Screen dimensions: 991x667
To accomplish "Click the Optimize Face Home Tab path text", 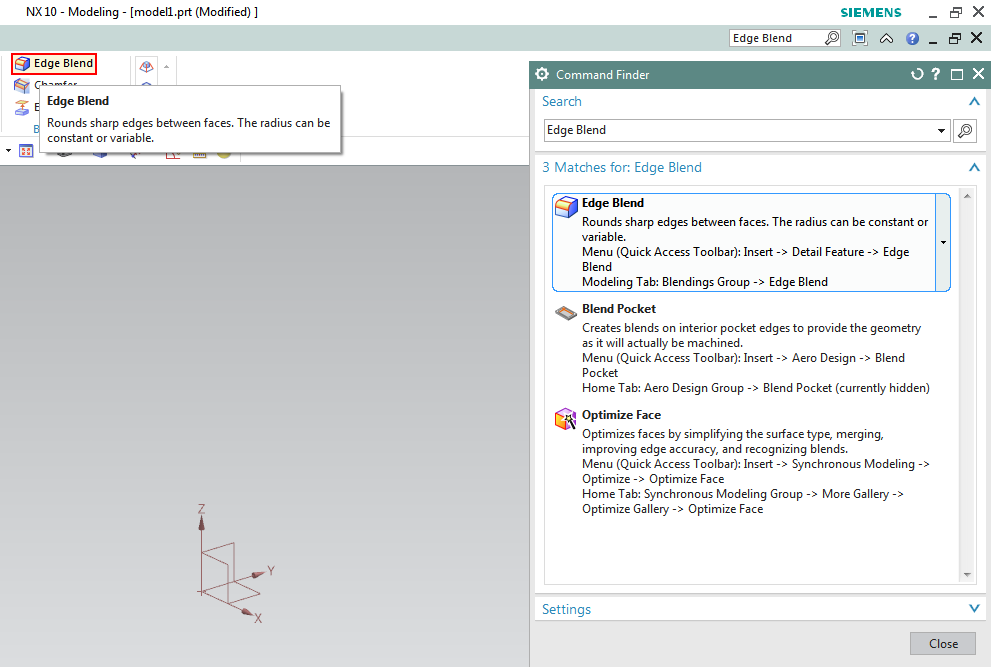I will pos(743,501).
